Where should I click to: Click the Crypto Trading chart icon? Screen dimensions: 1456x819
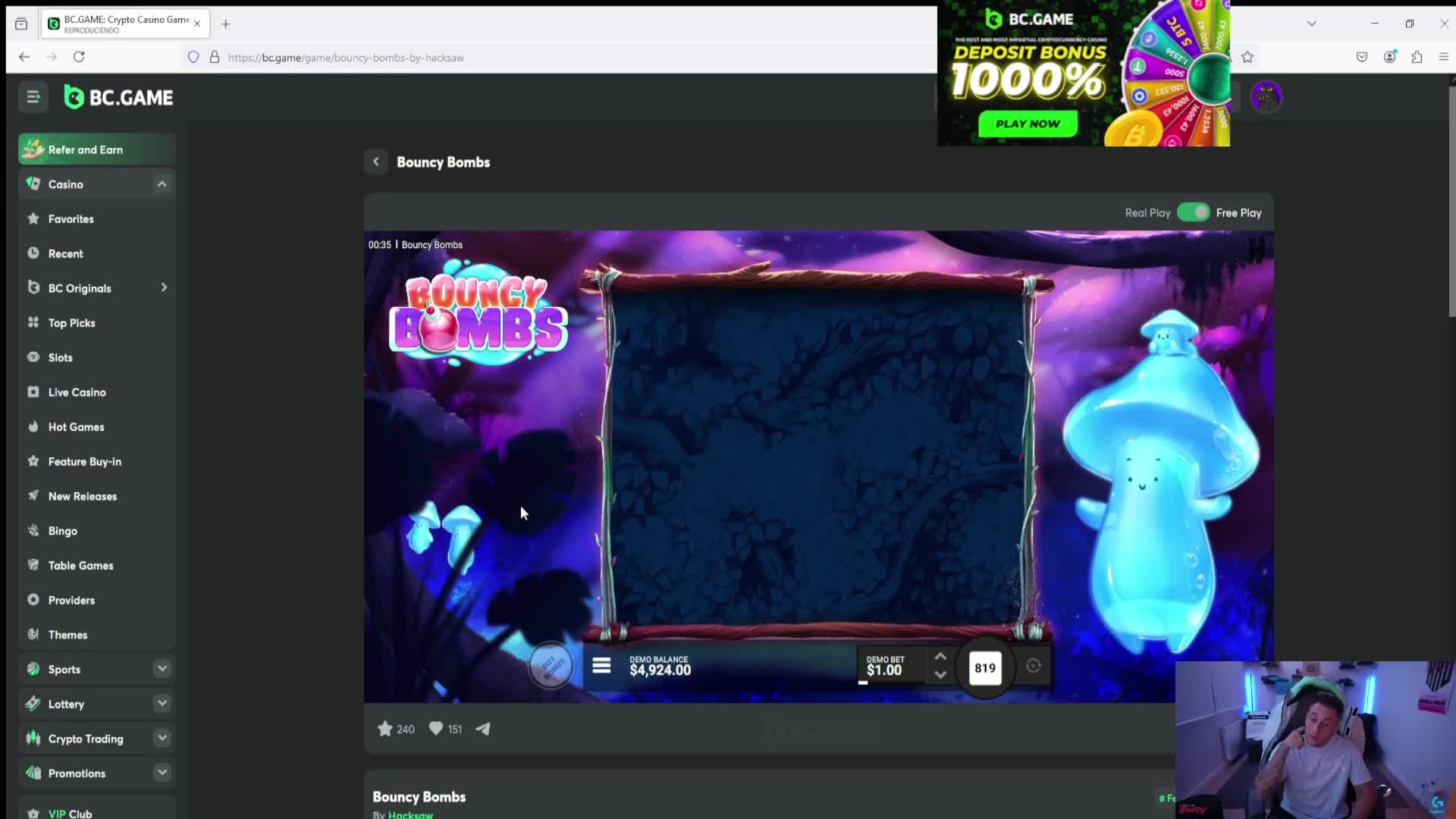point(33,738)
